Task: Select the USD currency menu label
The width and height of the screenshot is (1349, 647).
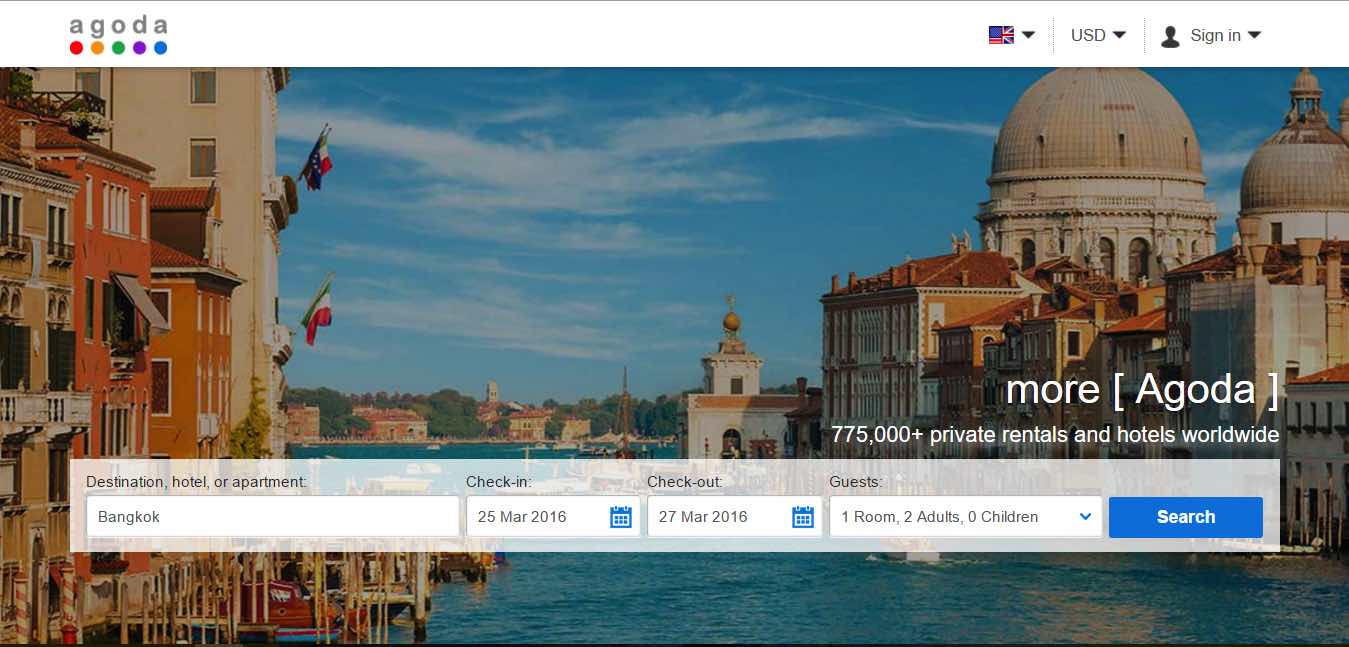Action: [1088, 35]
